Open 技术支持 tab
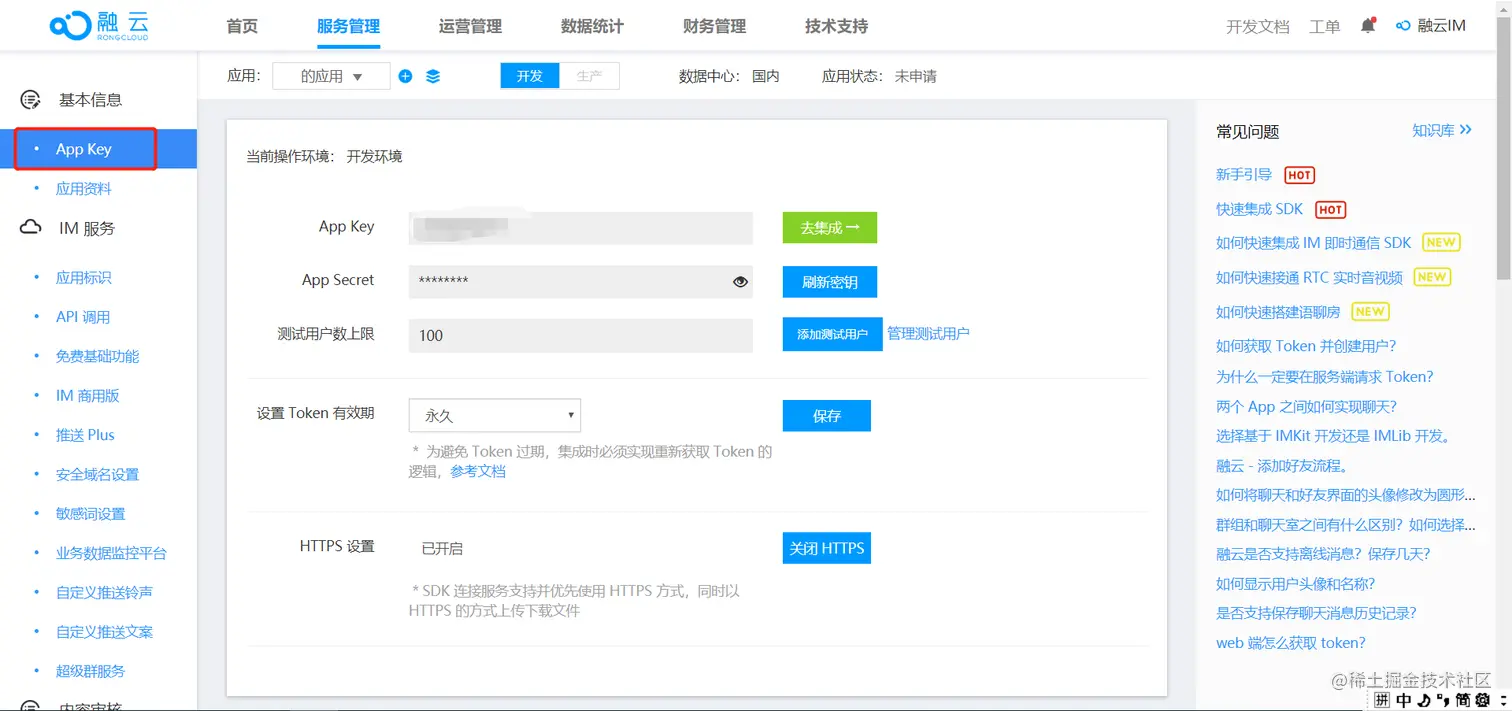Image resolution: width=1512 pixels, height=711 pixels. point(836,26)
